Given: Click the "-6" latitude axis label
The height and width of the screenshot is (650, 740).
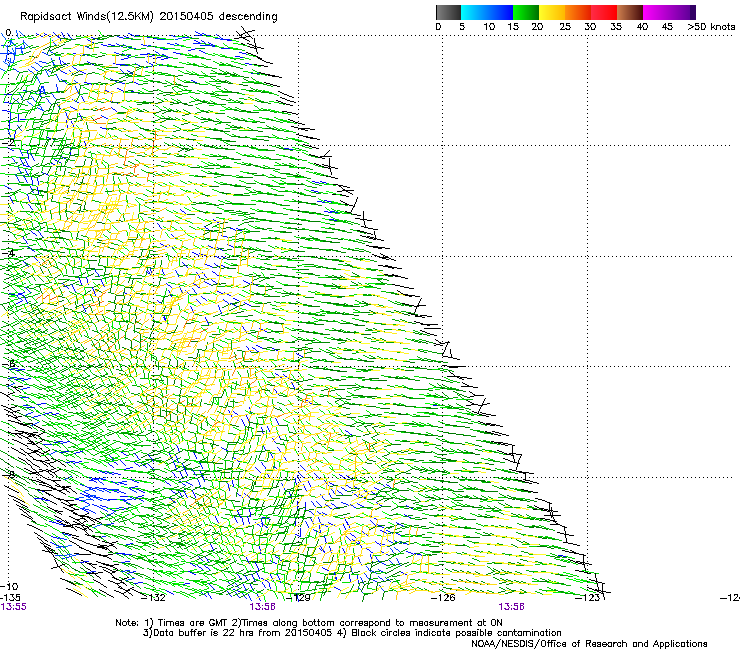Looking at the screenshot, I should click(9, 363).
